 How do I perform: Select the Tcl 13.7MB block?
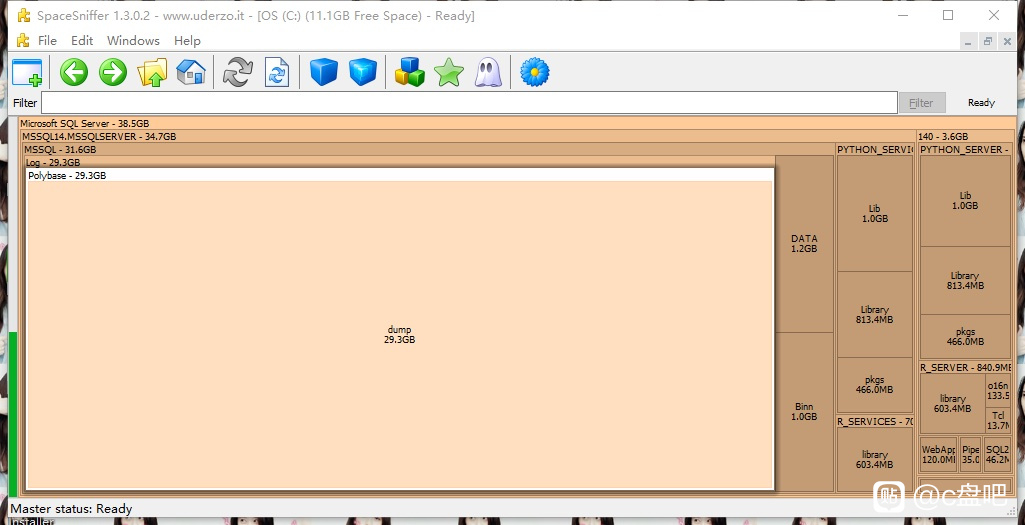click(x=998, y=420)
